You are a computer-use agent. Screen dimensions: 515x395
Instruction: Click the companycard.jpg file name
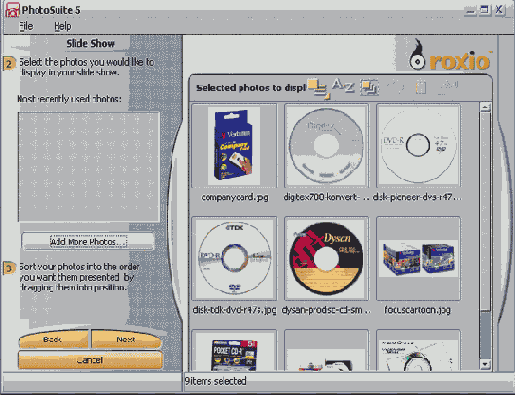[235, 197]
